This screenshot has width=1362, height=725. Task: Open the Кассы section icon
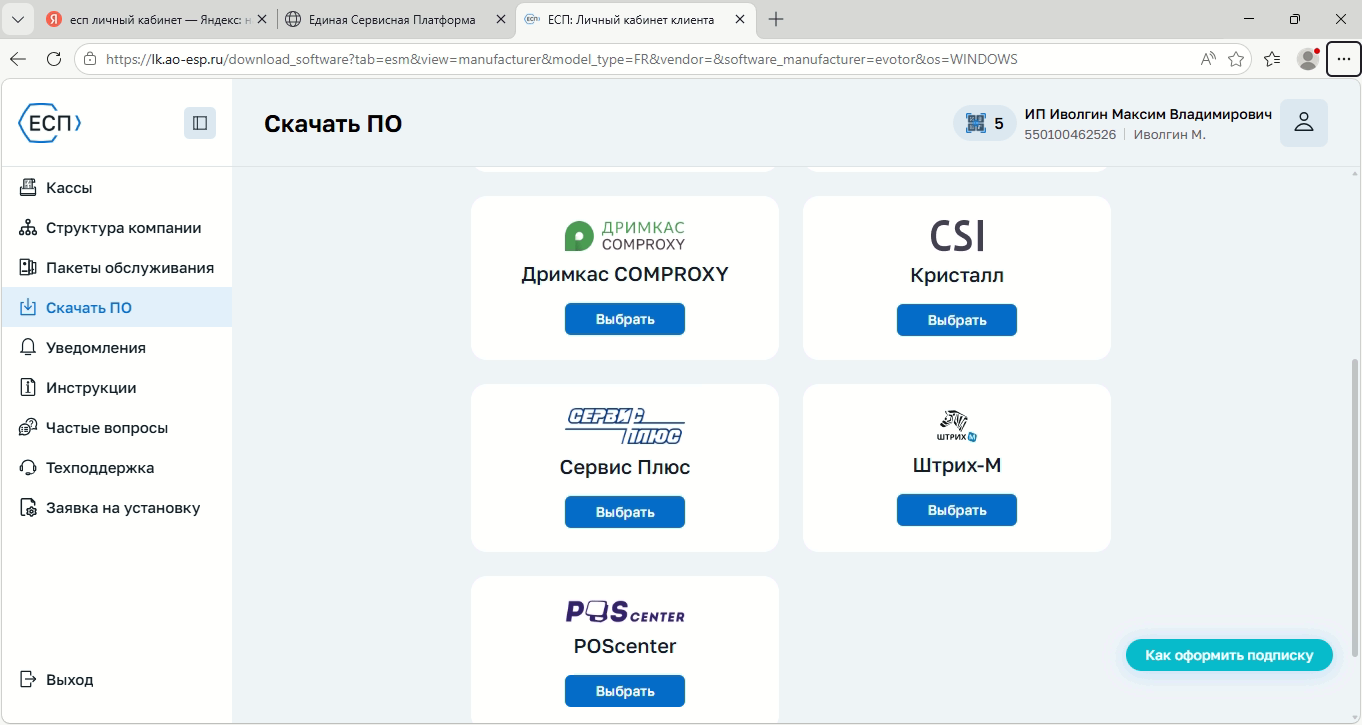[x=28, y=188]
